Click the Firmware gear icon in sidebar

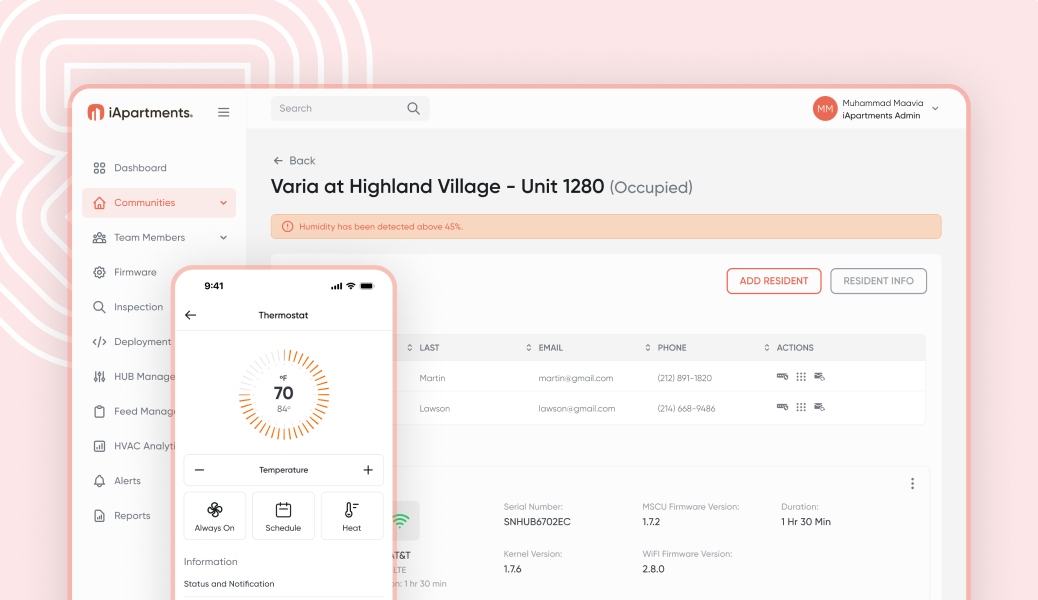click(99, 272)
